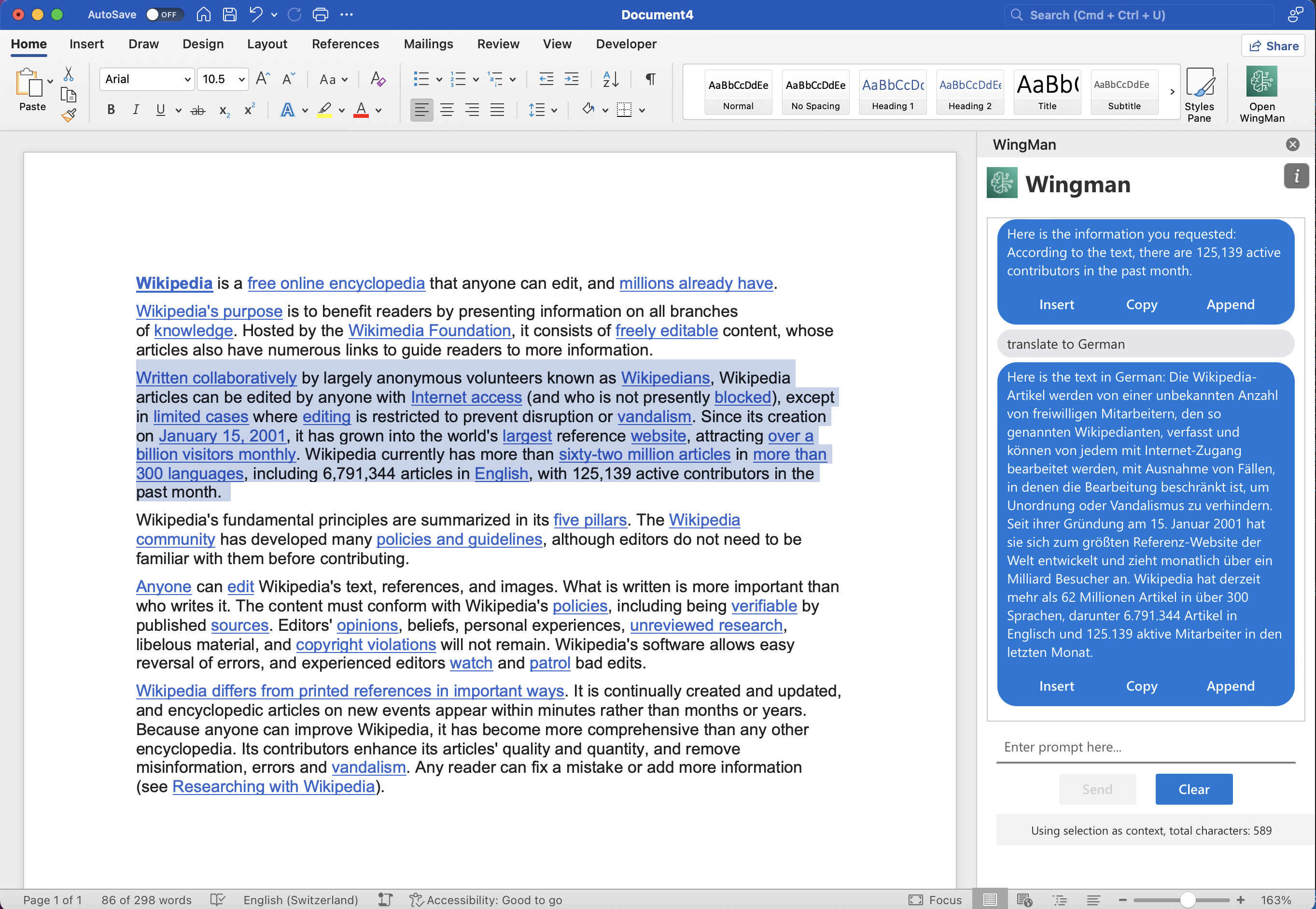Select the Cut (scissors) tool
Screen dimensions: 1316x909
(x=68, y=73)
